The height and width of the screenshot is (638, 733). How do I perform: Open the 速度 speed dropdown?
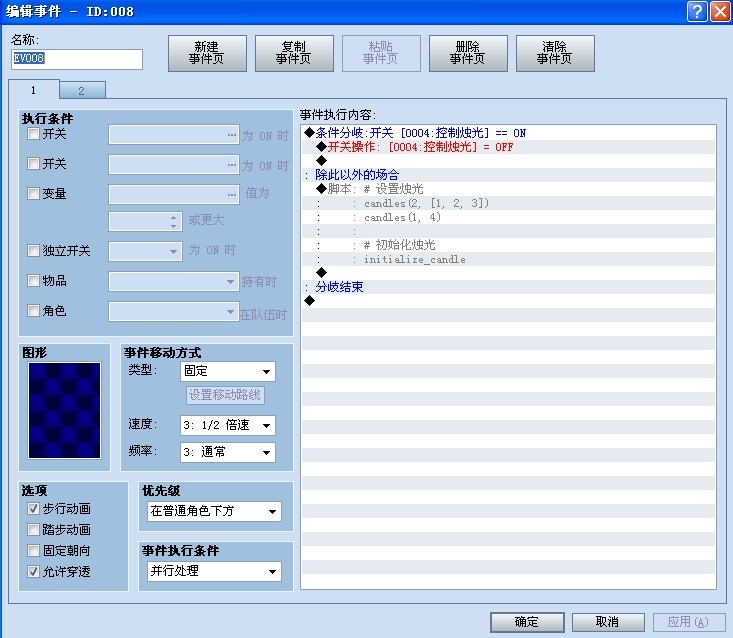tap(228, 425)
